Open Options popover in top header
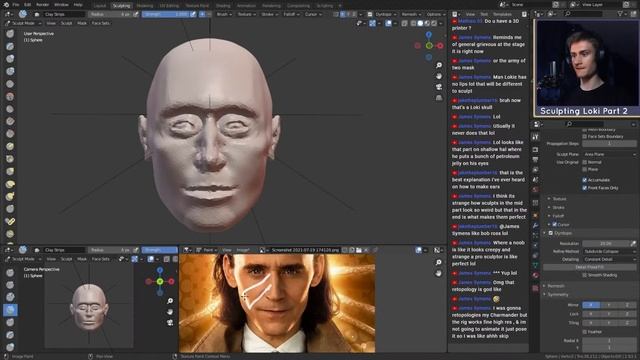Image resolution: width=640 pixels, height=360 pixels. tap(435, 14)
